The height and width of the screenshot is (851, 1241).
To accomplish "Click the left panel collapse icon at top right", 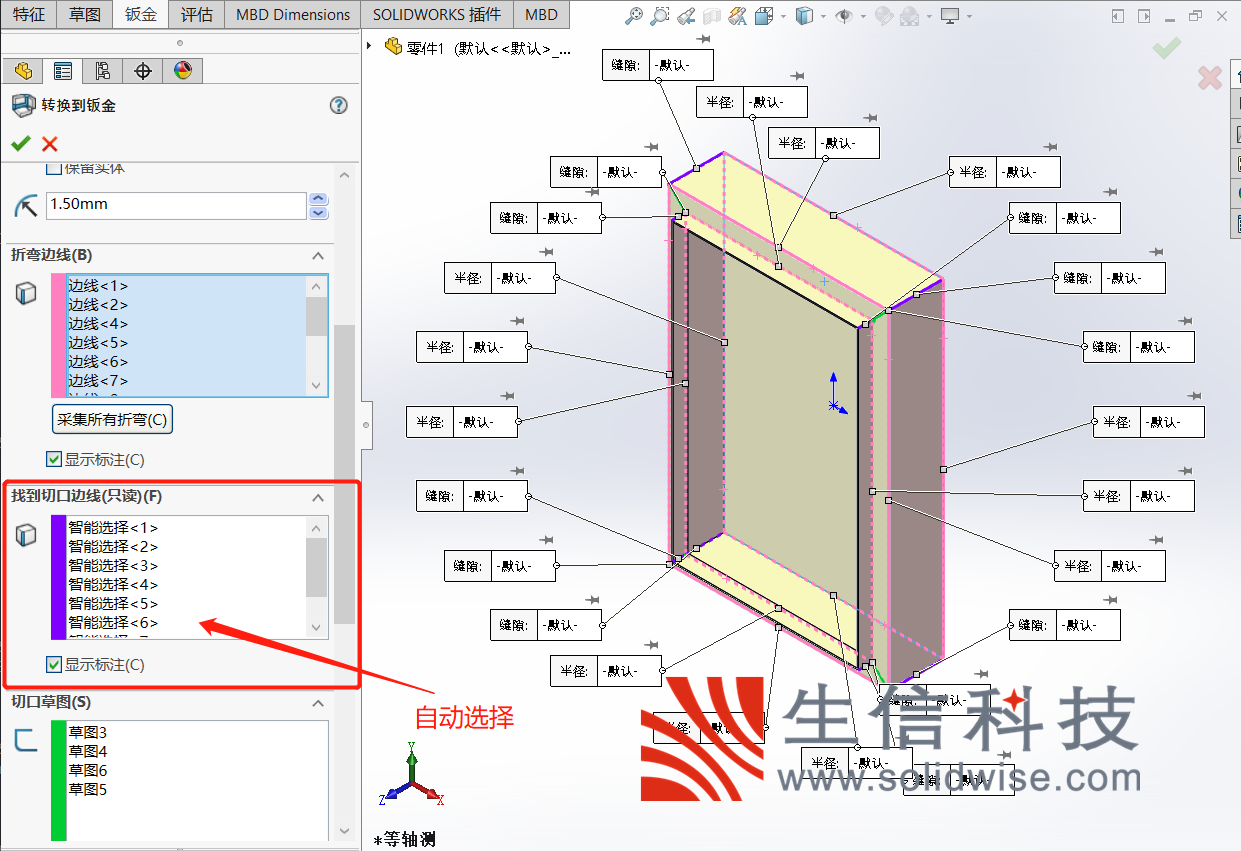I will pos(1118,16).
